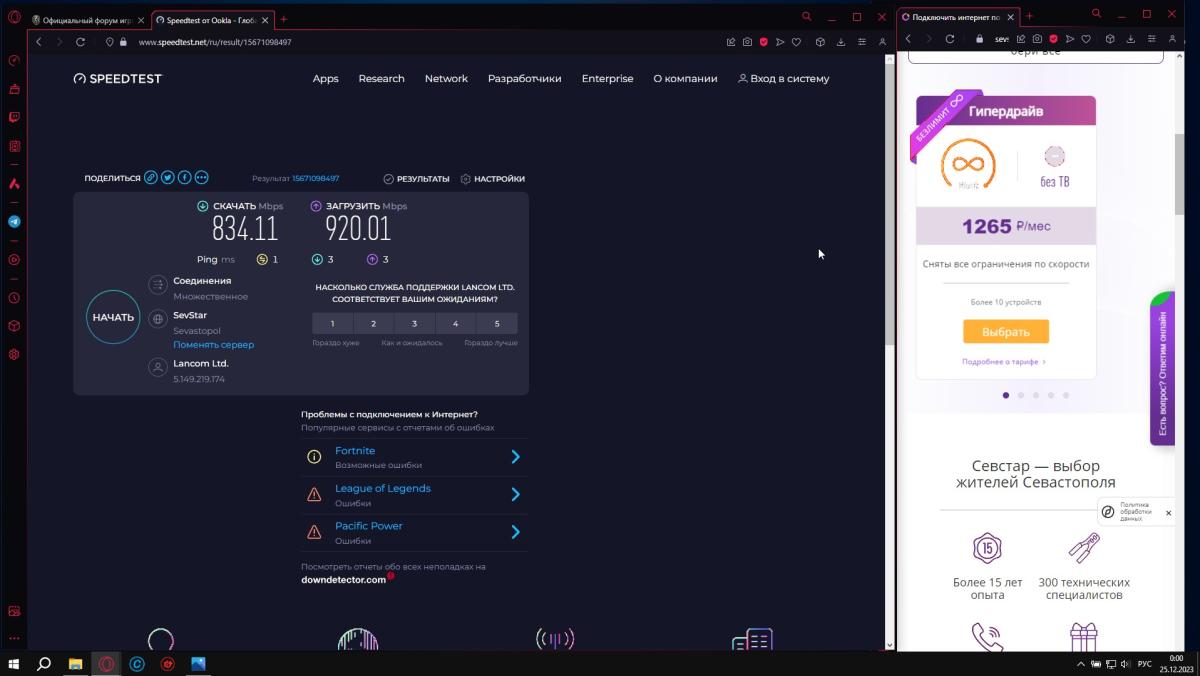
Task: Click the Поменять сервер link
Action: click(x=213, y=345)
